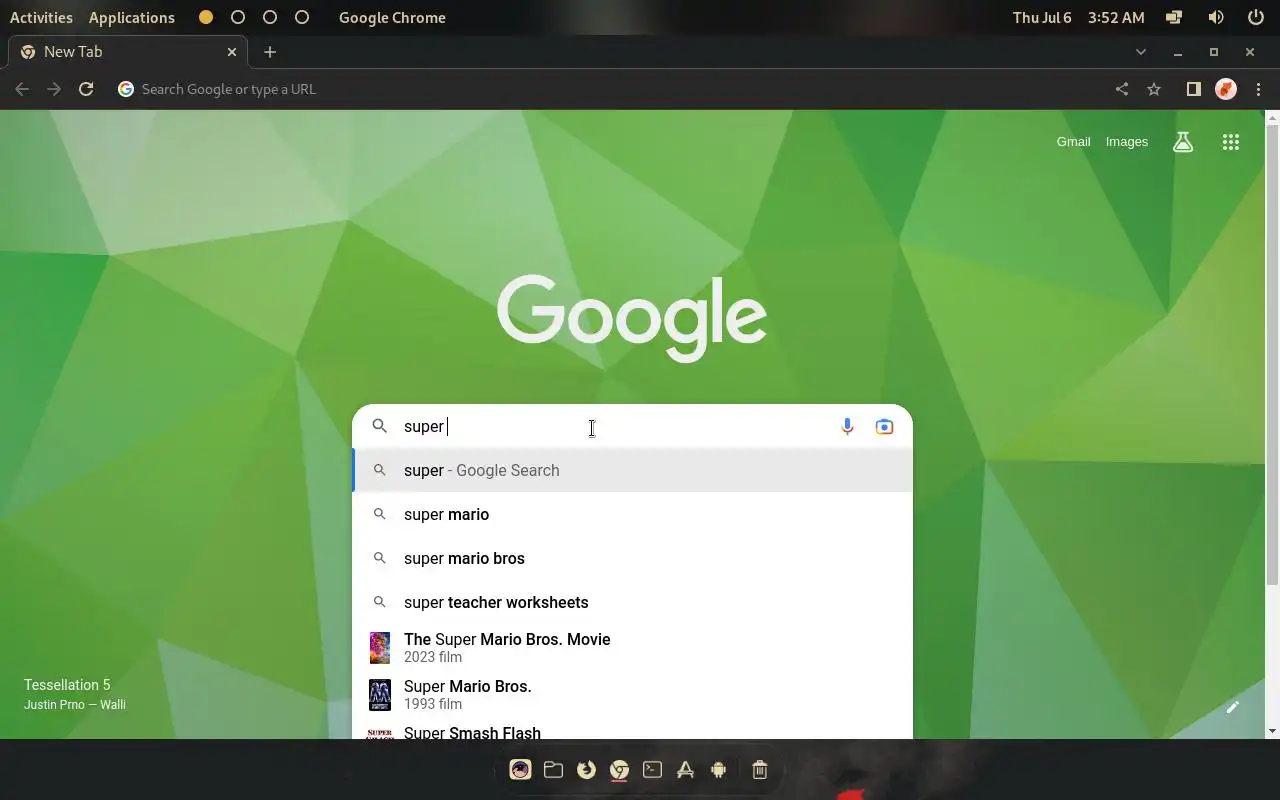Open the Applications menu
This screenshot has height=800, width=1280.
click(x=132, y=17)
